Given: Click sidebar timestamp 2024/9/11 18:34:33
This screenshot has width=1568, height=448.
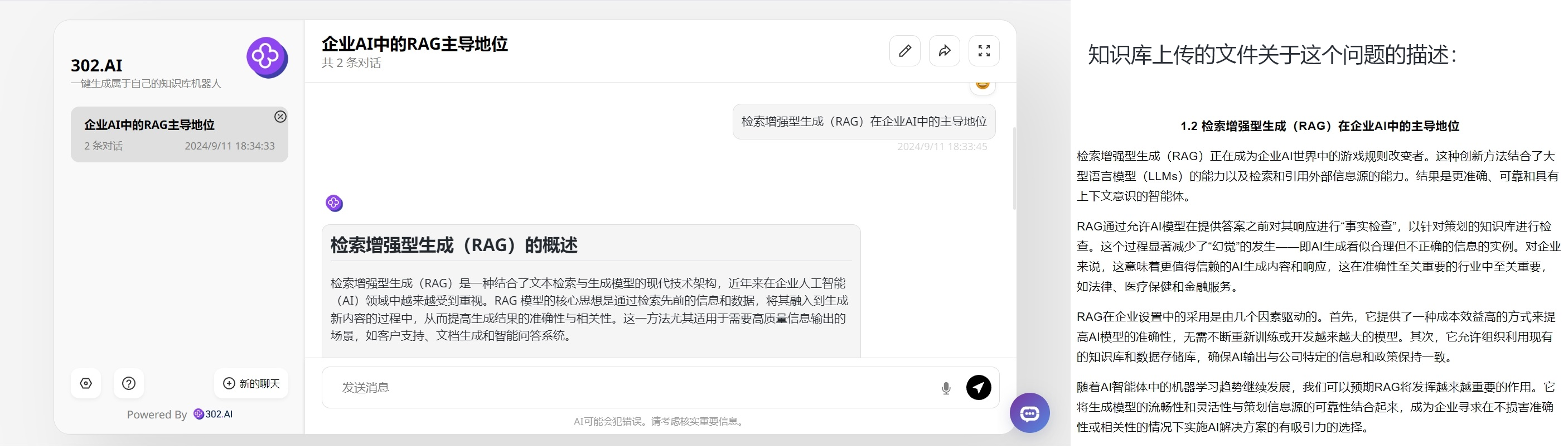Looking at the screenshot, I should tap(230, 146).
